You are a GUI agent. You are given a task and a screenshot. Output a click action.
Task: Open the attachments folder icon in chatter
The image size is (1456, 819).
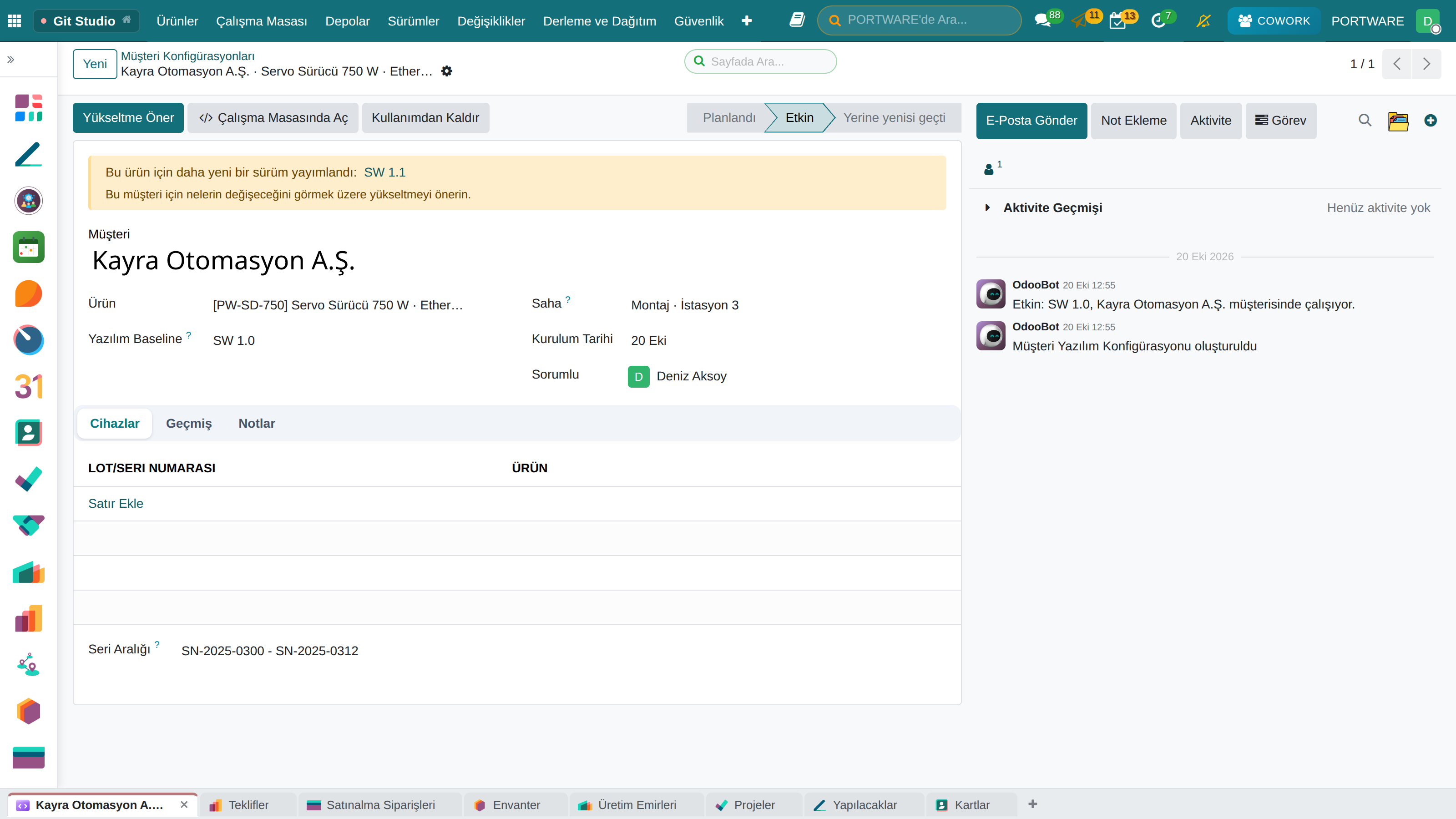1398,121
